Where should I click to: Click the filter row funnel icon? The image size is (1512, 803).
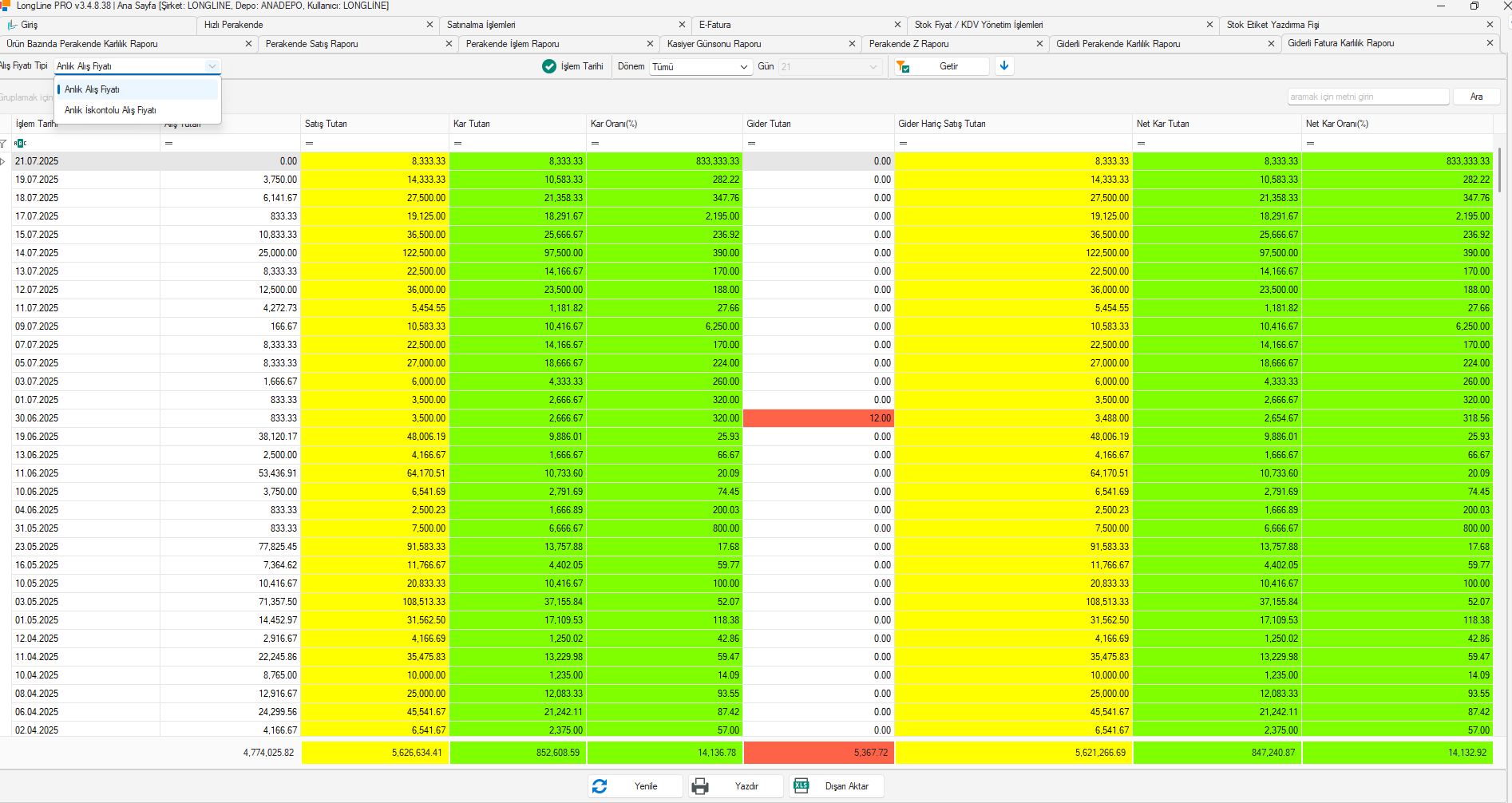[3, 144]
